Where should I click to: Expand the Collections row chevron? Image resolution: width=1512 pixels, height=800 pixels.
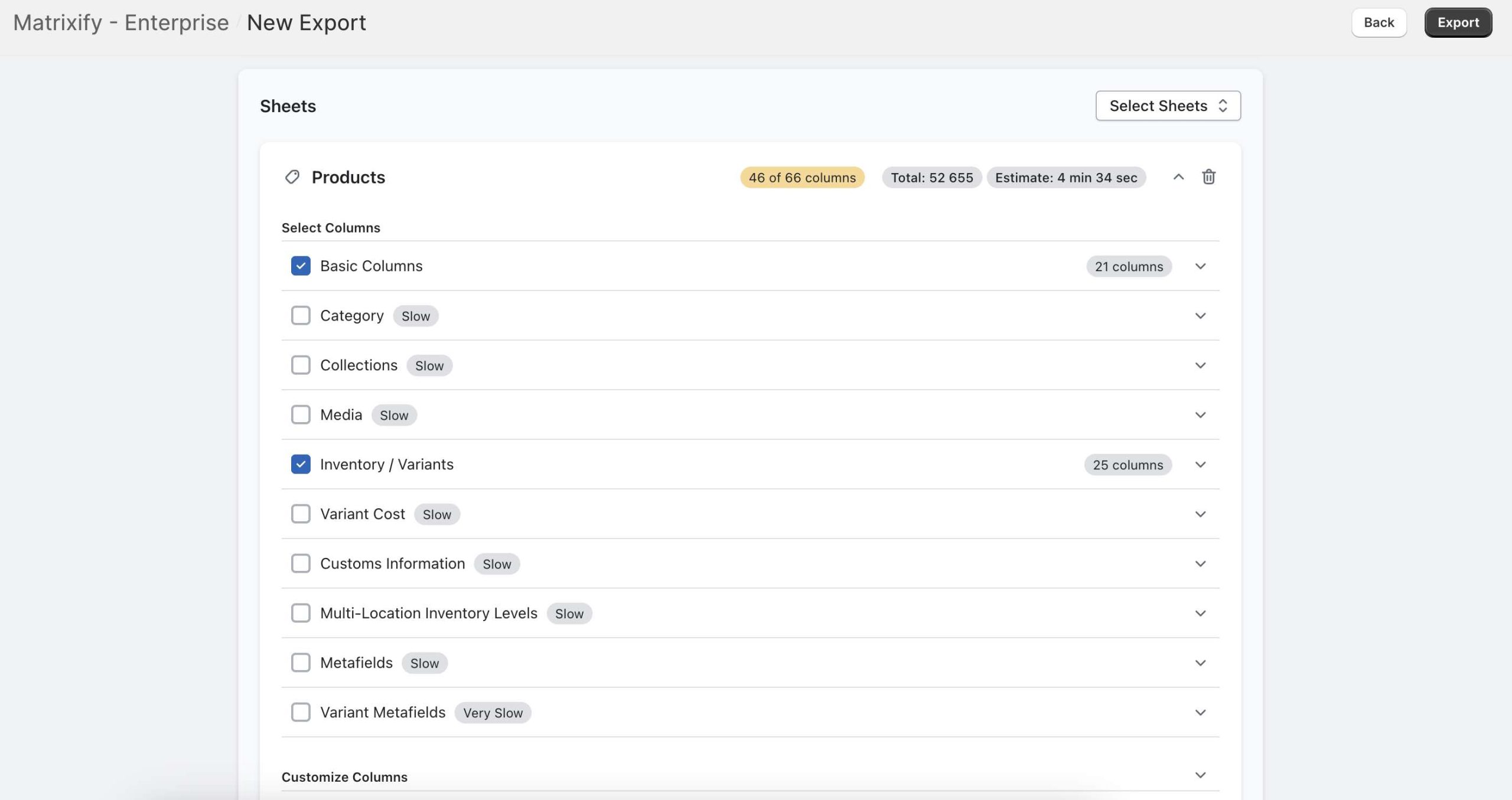click(x=1200, y=365)
